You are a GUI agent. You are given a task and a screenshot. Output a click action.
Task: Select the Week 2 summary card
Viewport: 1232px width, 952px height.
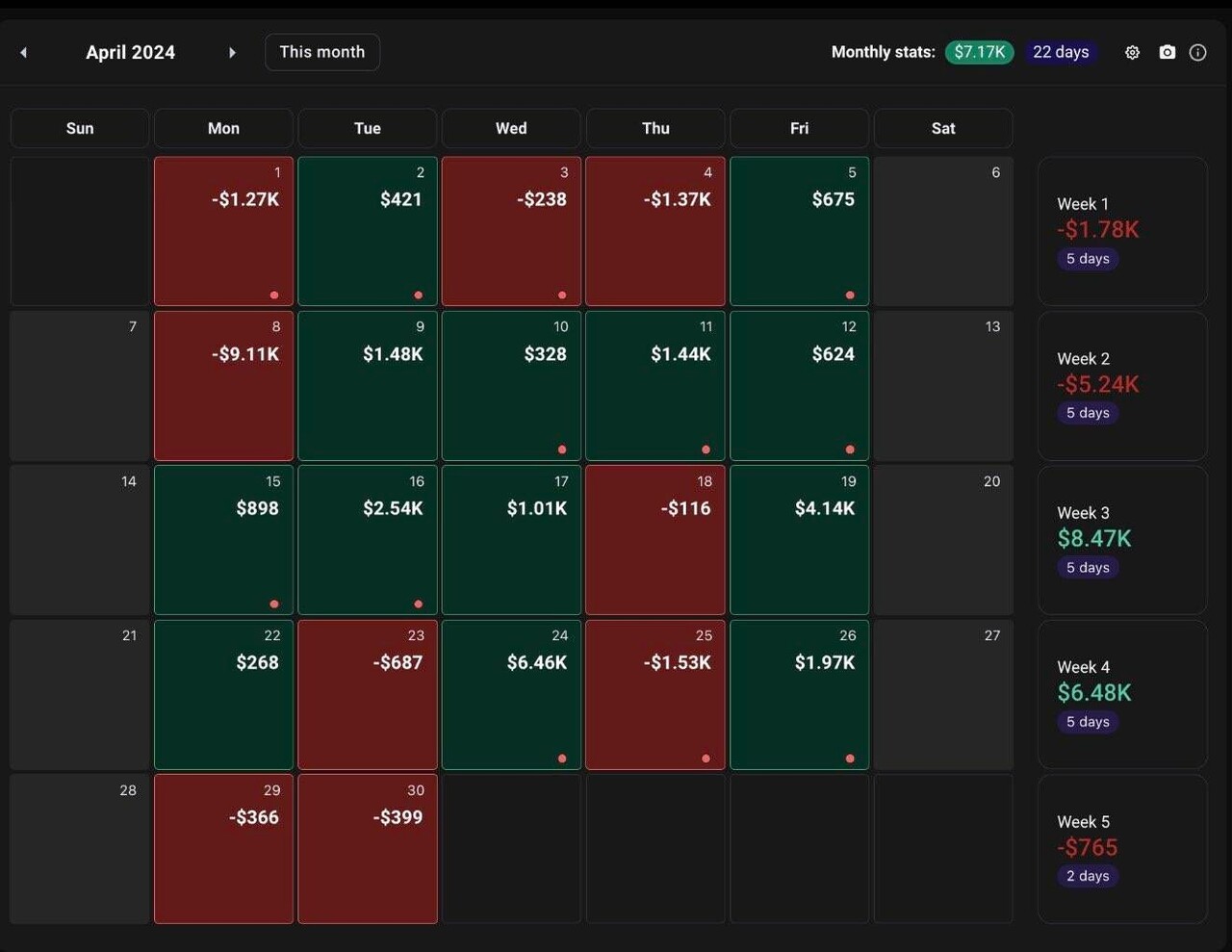pyautogui.click(x=1122, y=386)
